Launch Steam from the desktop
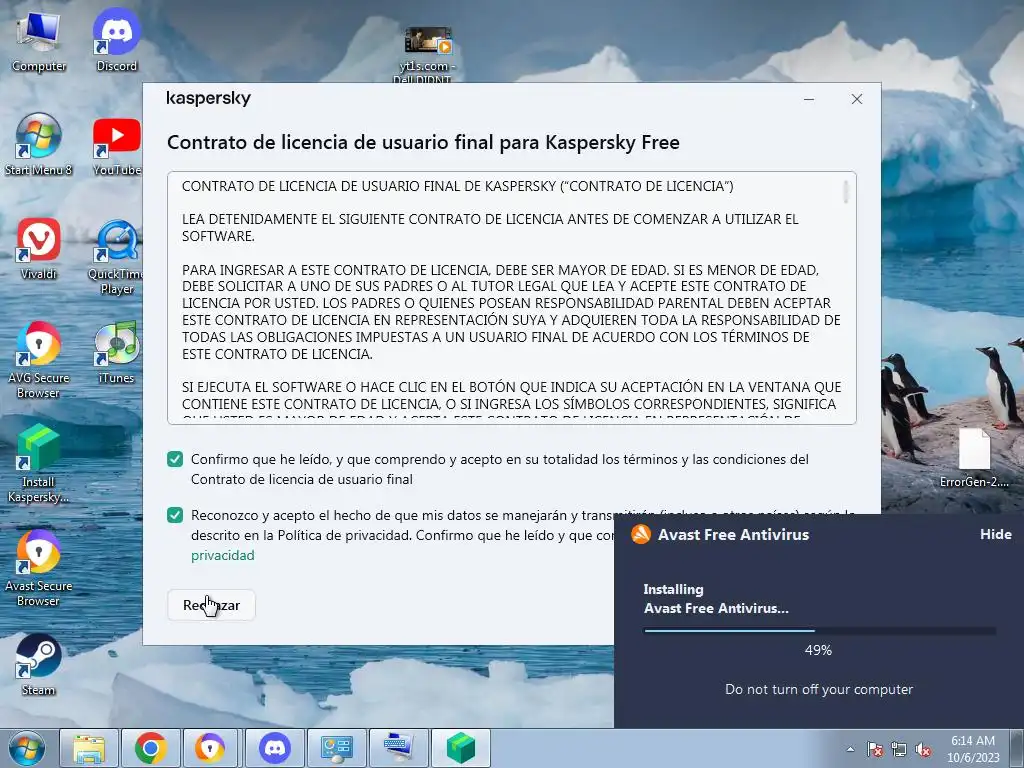The image size is (1024, 768). pos(39,665)
